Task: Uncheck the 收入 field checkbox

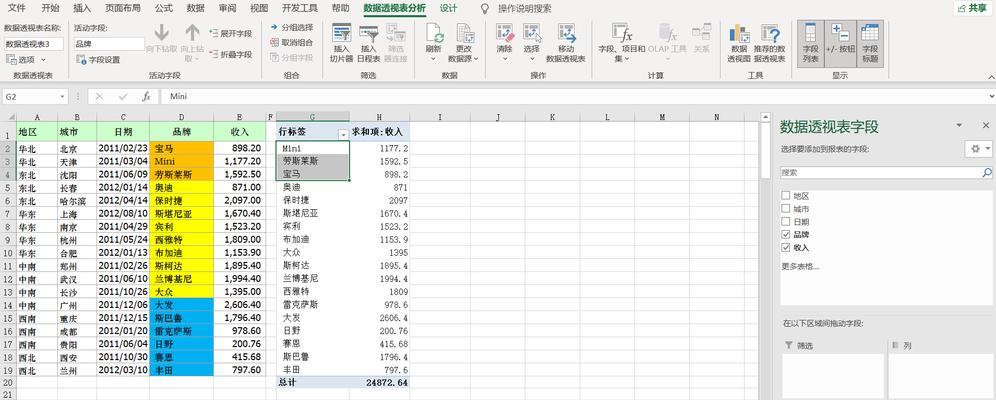Action: click(x=786, y=247)
